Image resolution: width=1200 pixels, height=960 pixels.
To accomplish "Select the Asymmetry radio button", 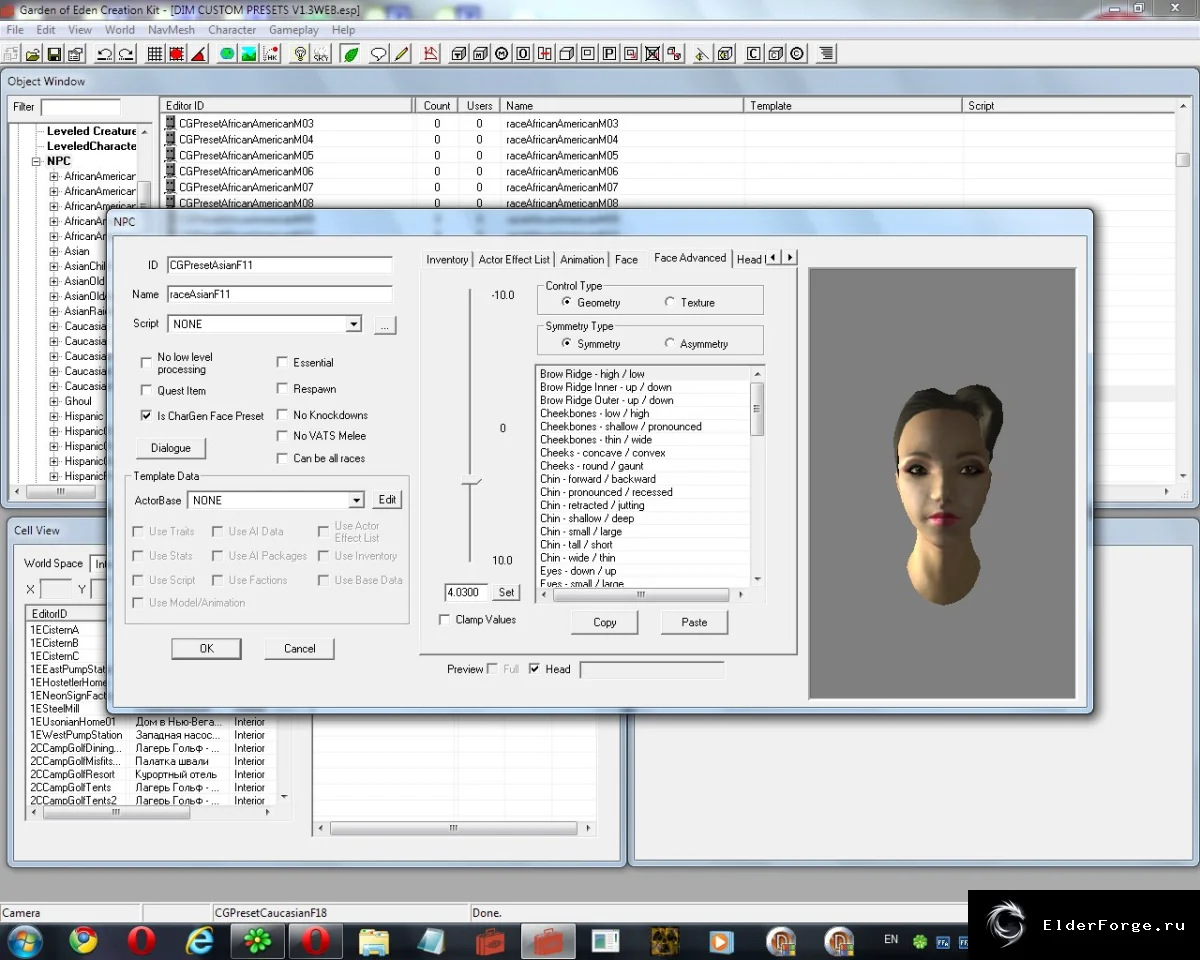I will tap(670, 344).
